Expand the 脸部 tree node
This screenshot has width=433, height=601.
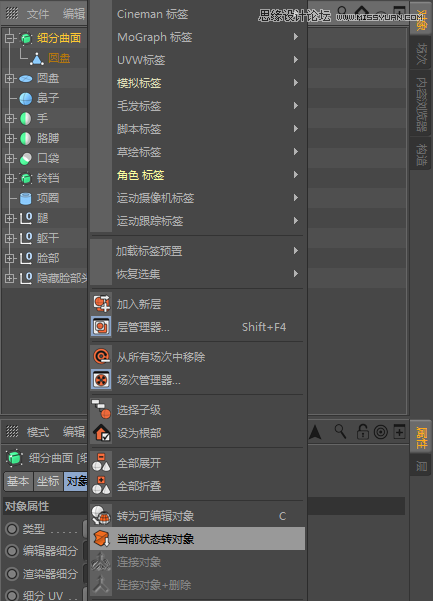point(10,258)
